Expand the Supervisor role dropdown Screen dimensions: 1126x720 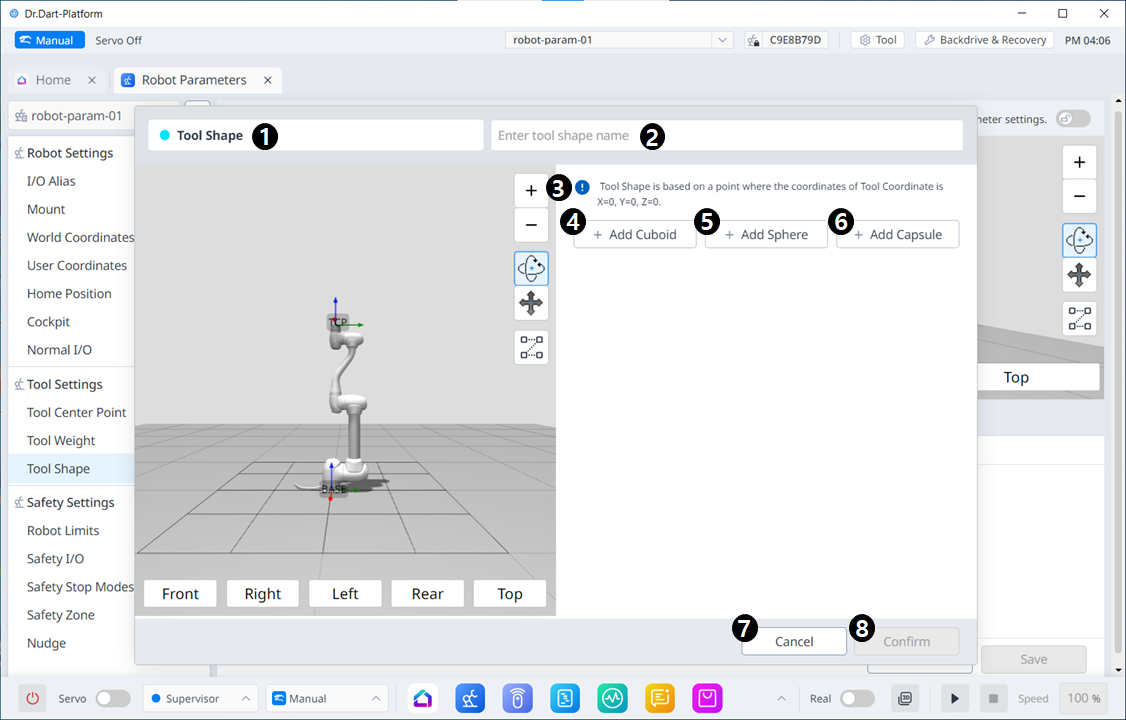pyautogui.click(x=200, y=698)
